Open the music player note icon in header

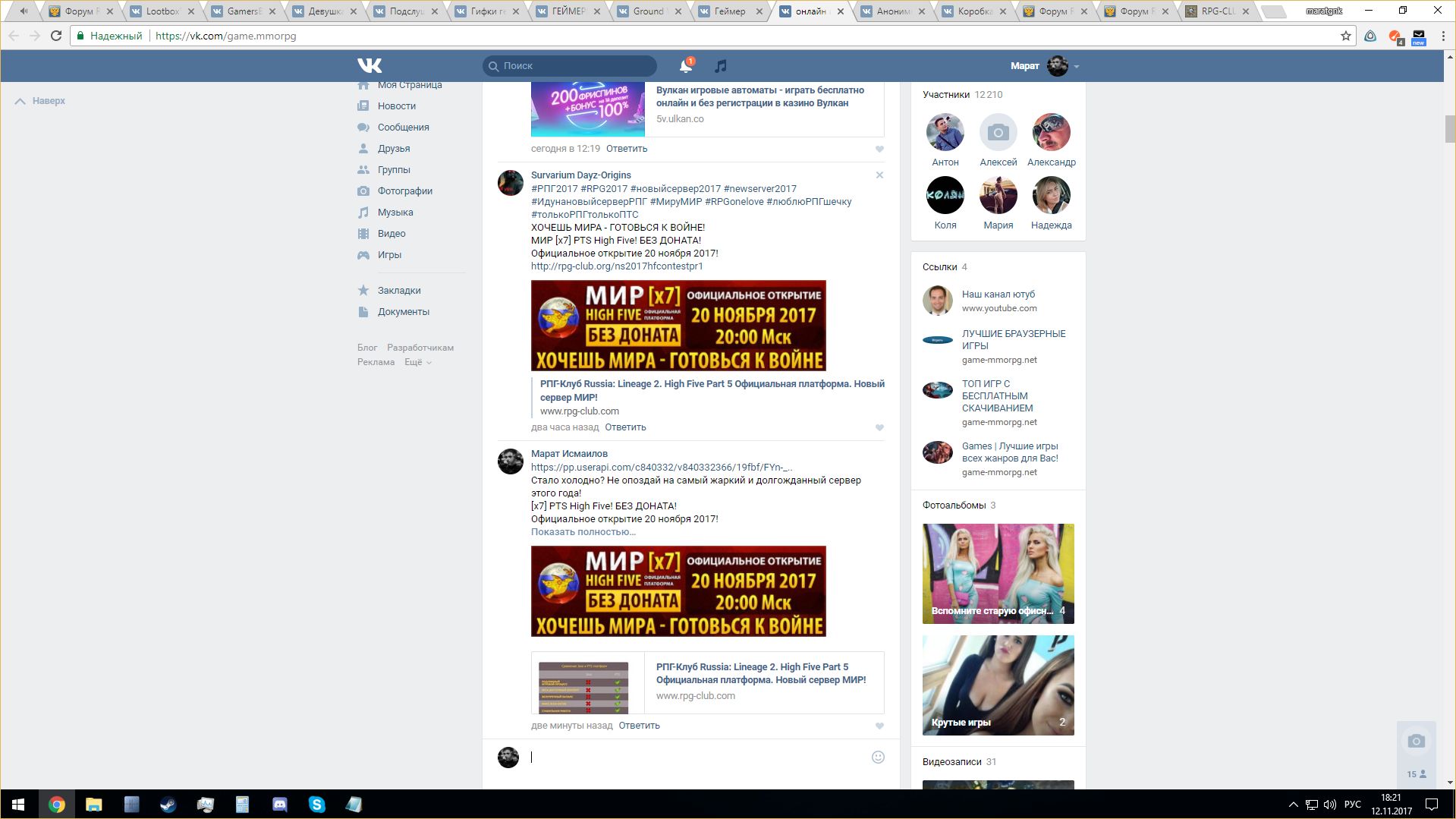coord(721,66)
